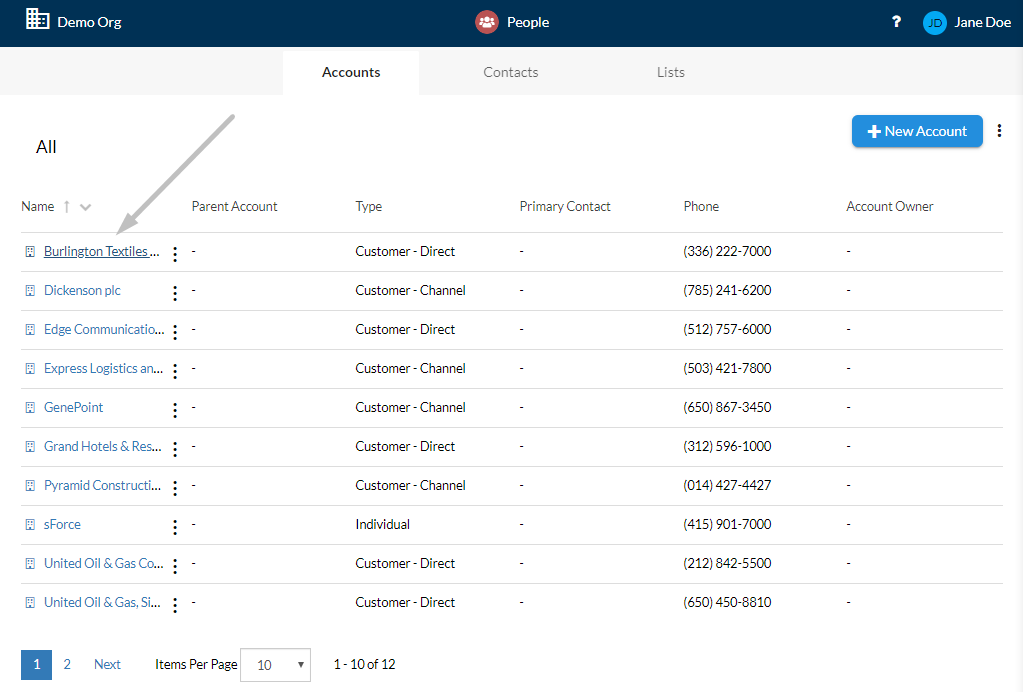
Task: Open Express Logistics account link
Action: click(x=104, y=369)
